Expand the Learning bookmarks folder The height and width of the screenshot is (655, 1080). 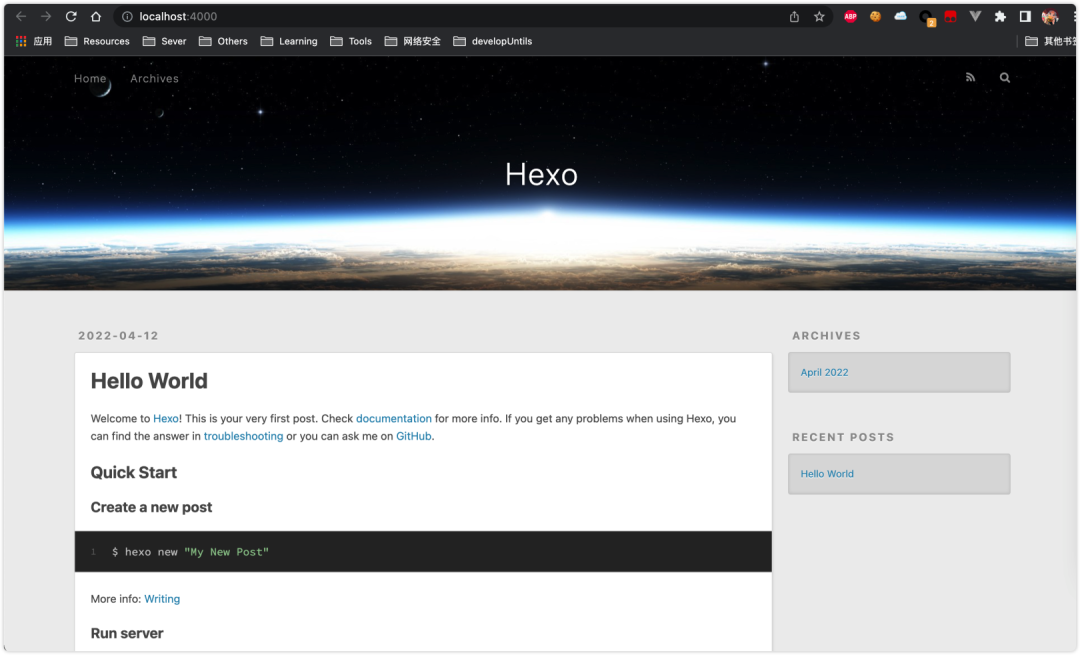[289, 41]
